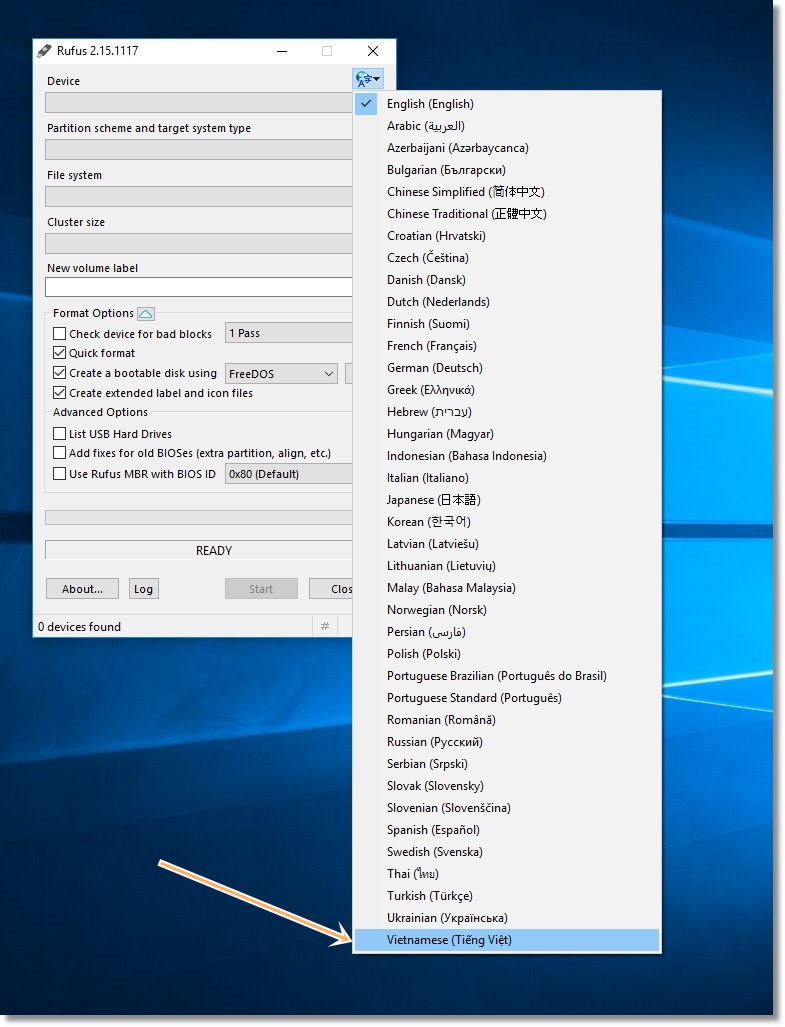
Task: Choose Bulgarian (Български)
Action: tap(507, 170)
